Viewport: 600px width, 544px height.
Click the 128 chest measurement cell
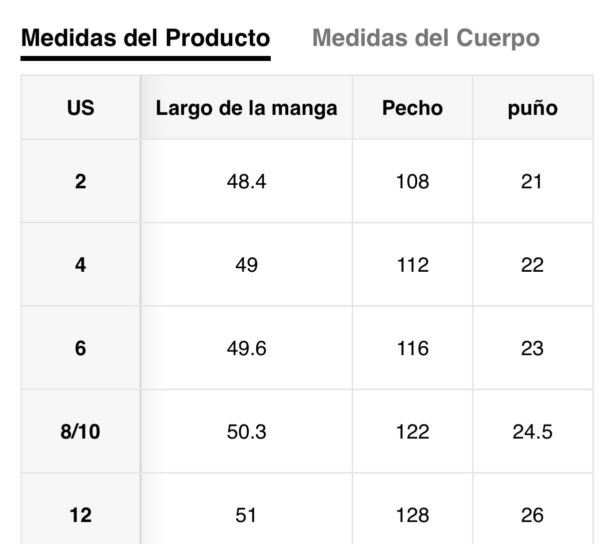coord(412,516)
